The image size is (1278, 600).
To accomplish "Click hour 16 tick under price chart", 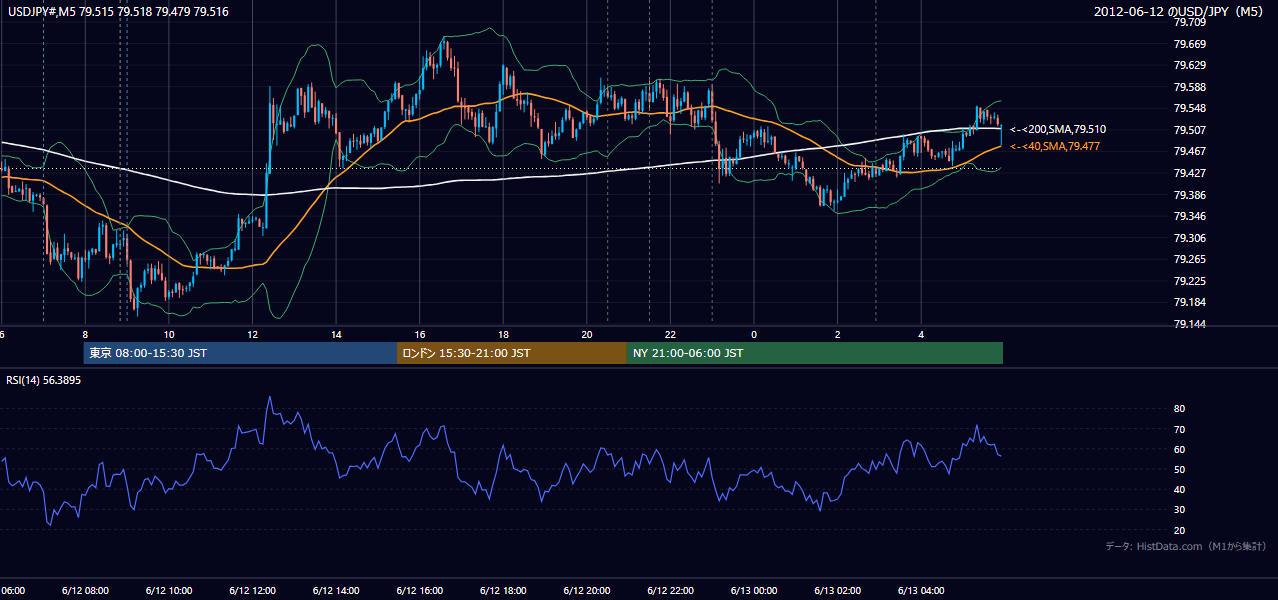I will coord(420,334).
